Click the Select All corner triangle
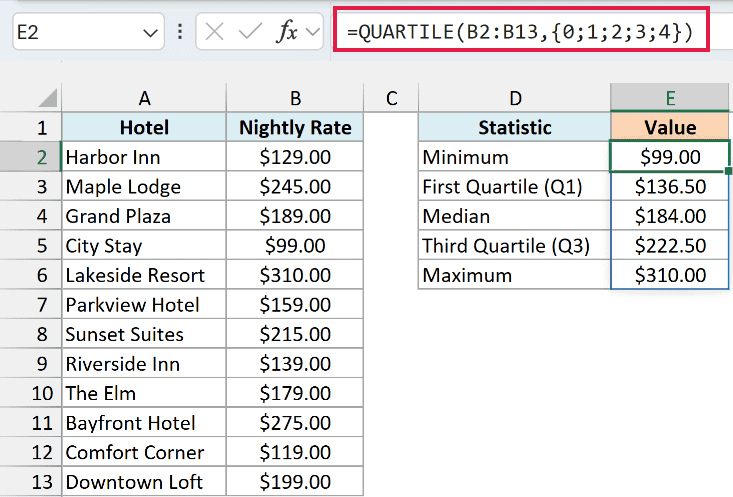 [48, 98]
